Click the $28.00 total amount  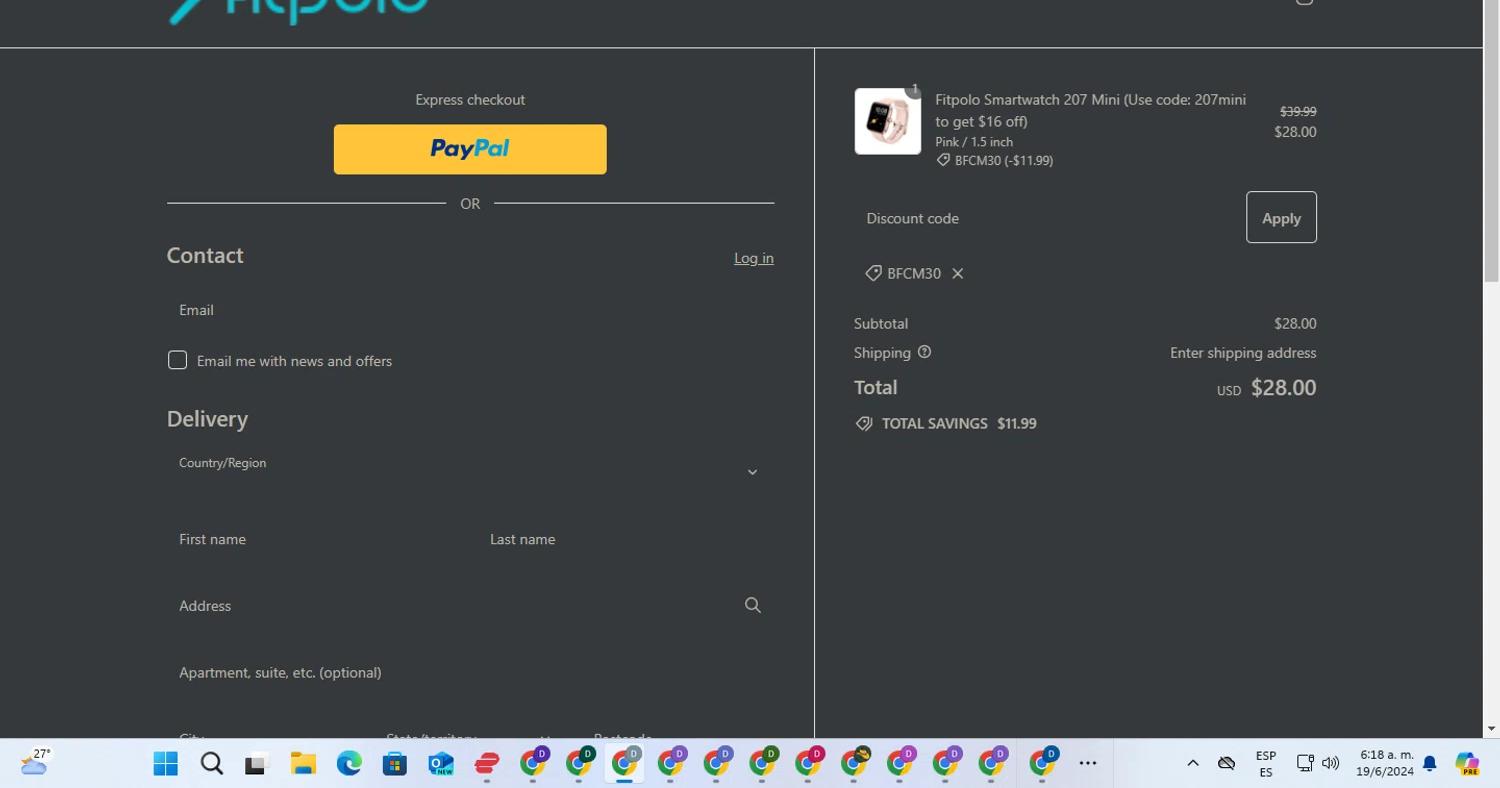(x=1283, y=388)
